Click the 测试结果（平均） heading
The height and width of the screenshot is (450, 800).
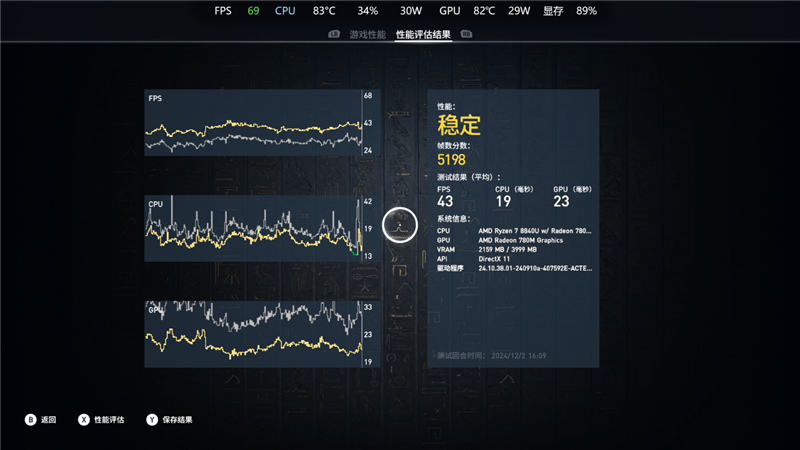click(x=469, y=177)
